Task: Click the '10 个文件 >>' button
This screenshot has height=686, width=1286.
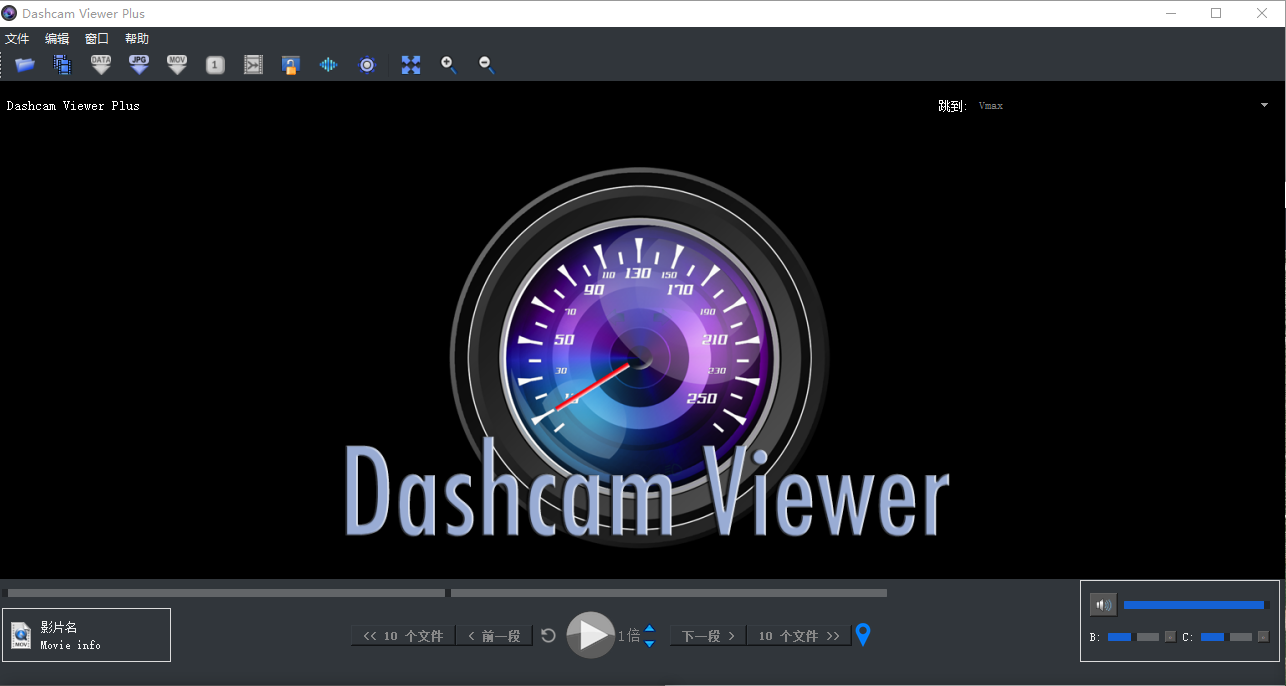Action: click(x=799, y=636)
